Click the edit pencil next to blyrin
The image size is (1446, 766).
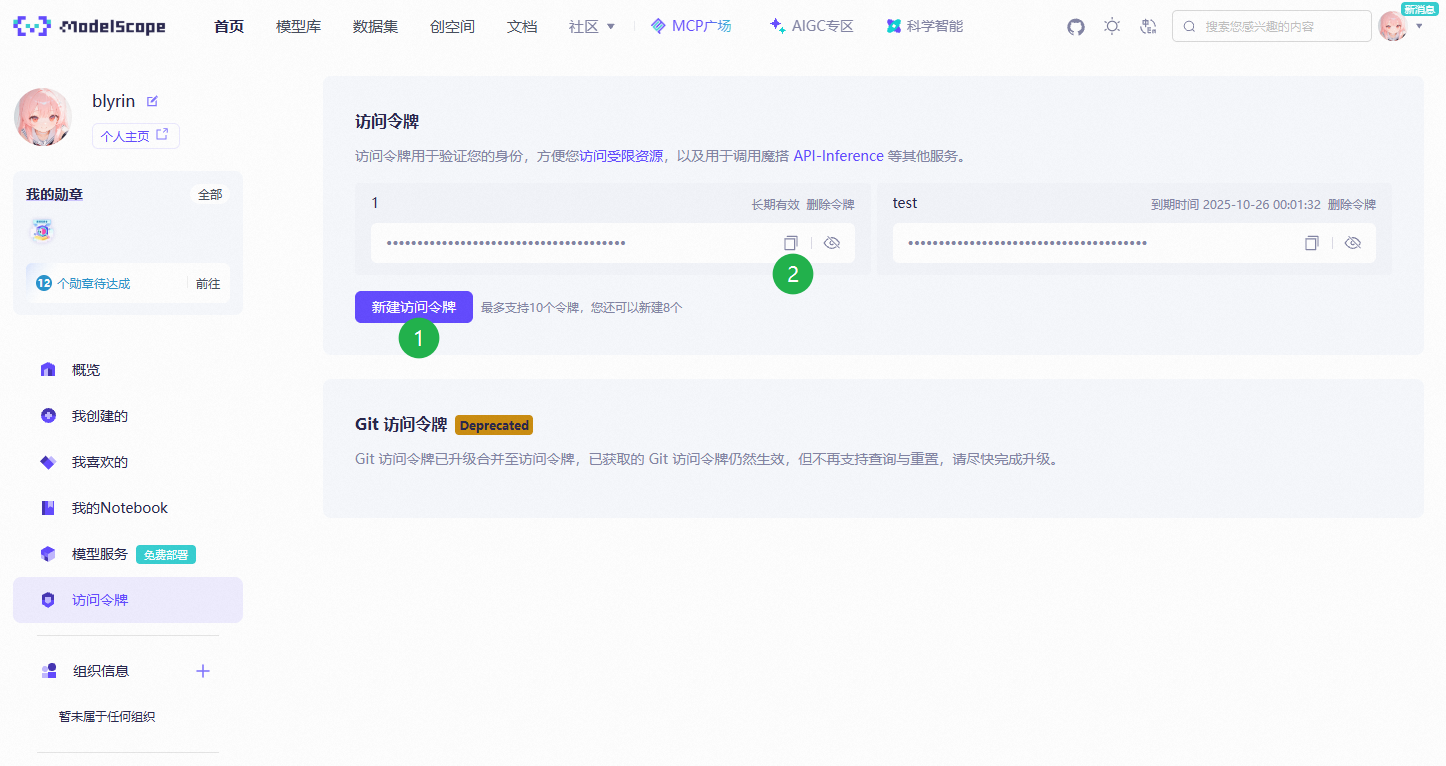click(152, 100)
